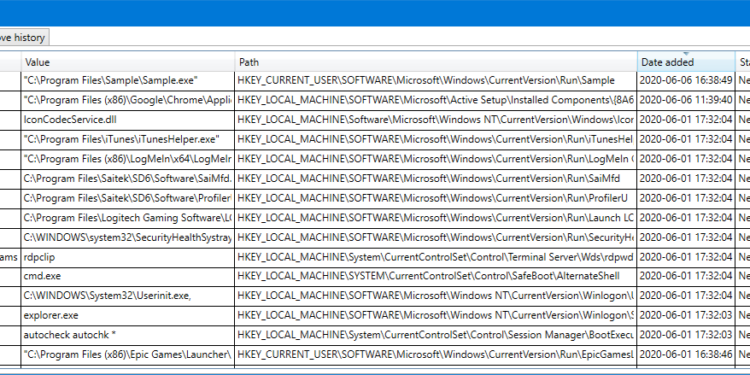Click the Date added column header
The image size is (750, 375).
686,62
